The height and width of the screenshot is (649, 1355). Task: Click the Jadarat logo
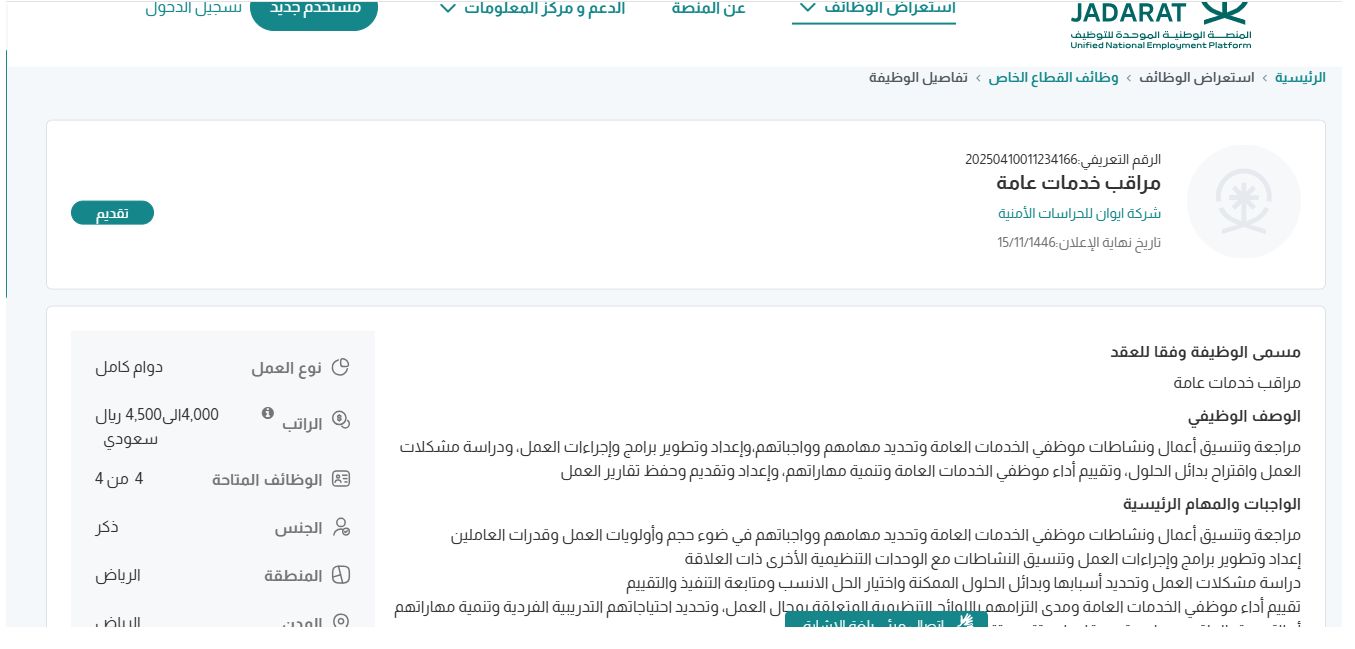pos(1160,24)
